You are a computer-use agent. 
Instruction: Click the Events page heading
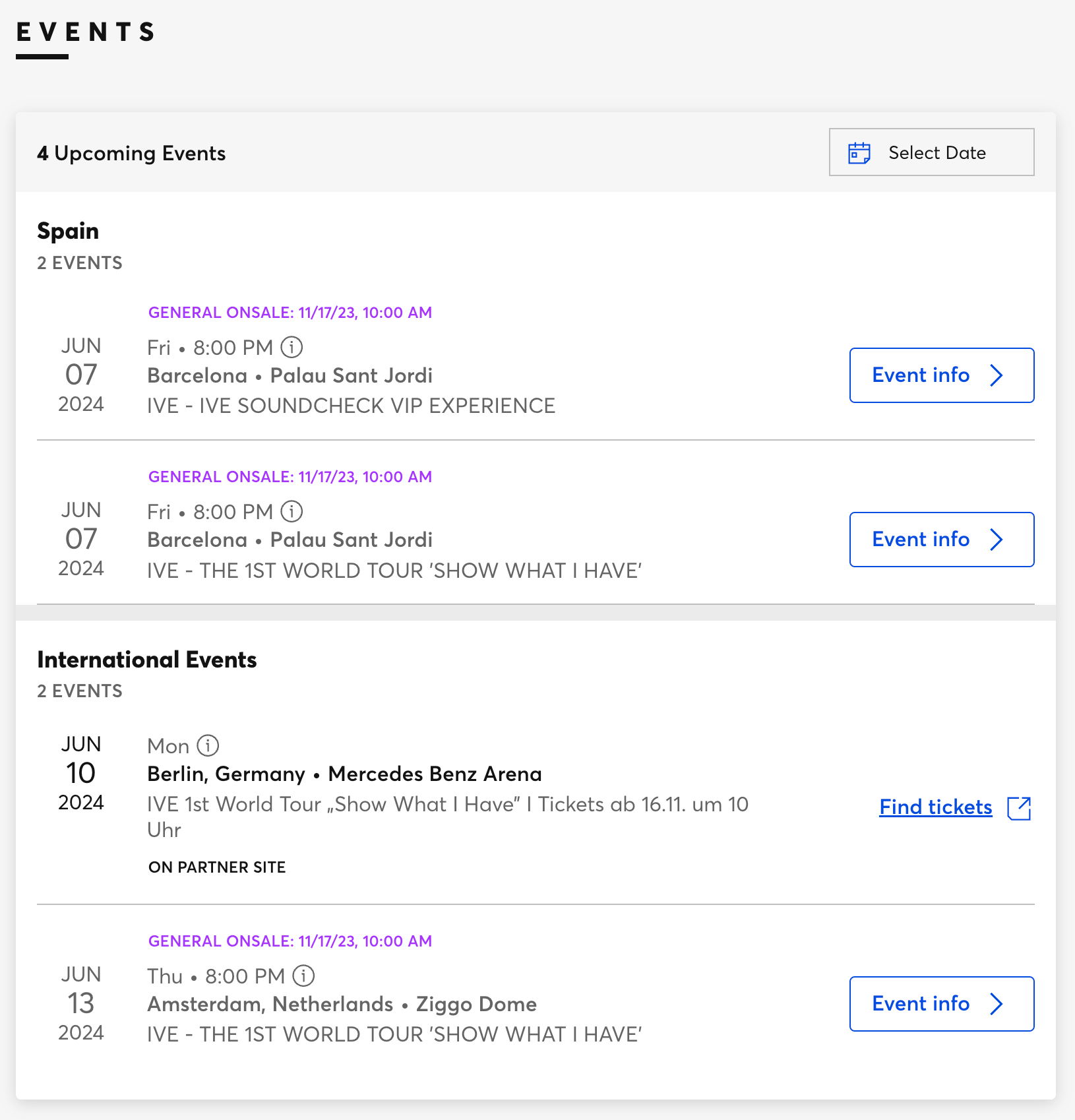[x=86, y=32]
